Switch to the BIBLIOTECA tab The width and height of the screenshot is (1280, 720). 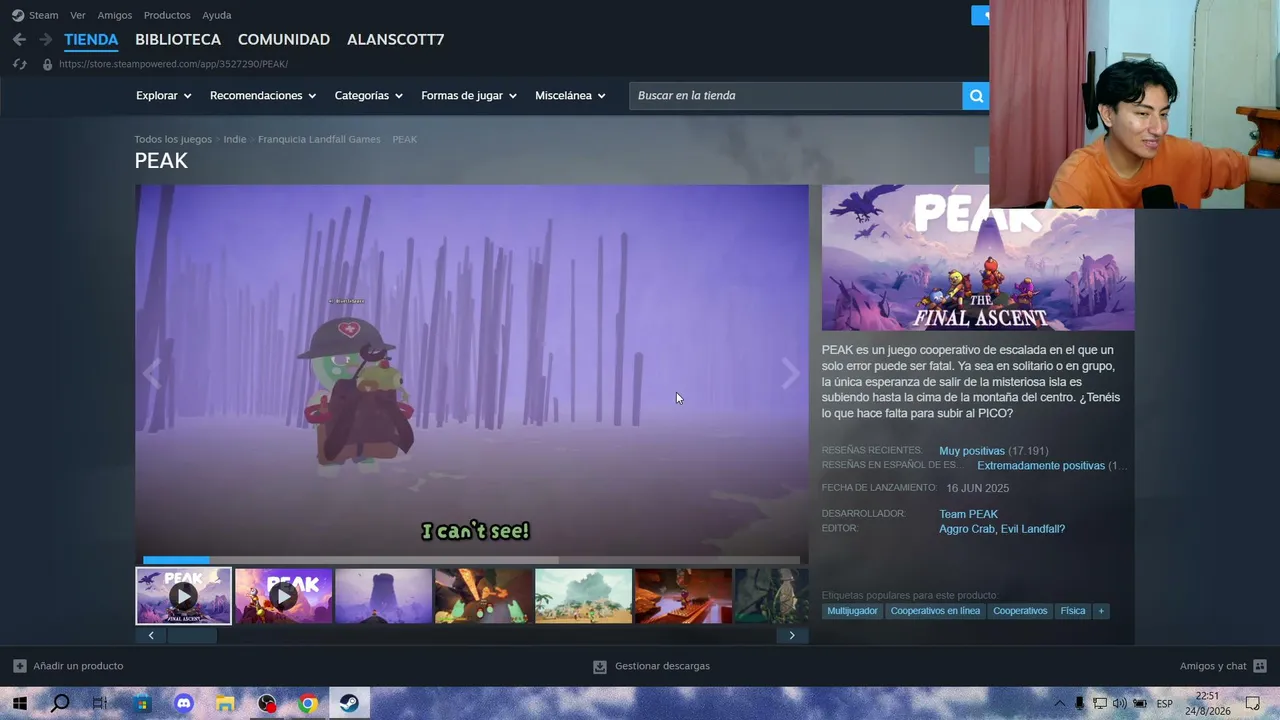pyautogui.click(x=178, y=40)
